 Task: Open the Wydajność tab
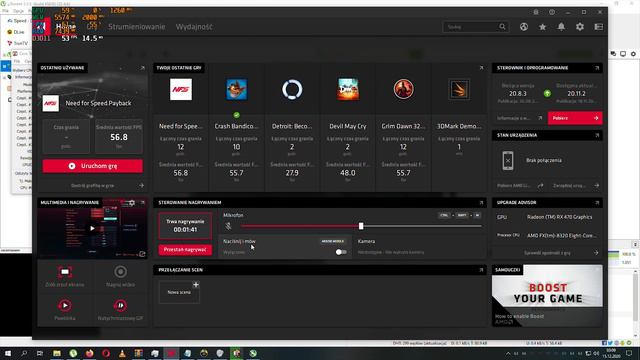pos(194,27)
